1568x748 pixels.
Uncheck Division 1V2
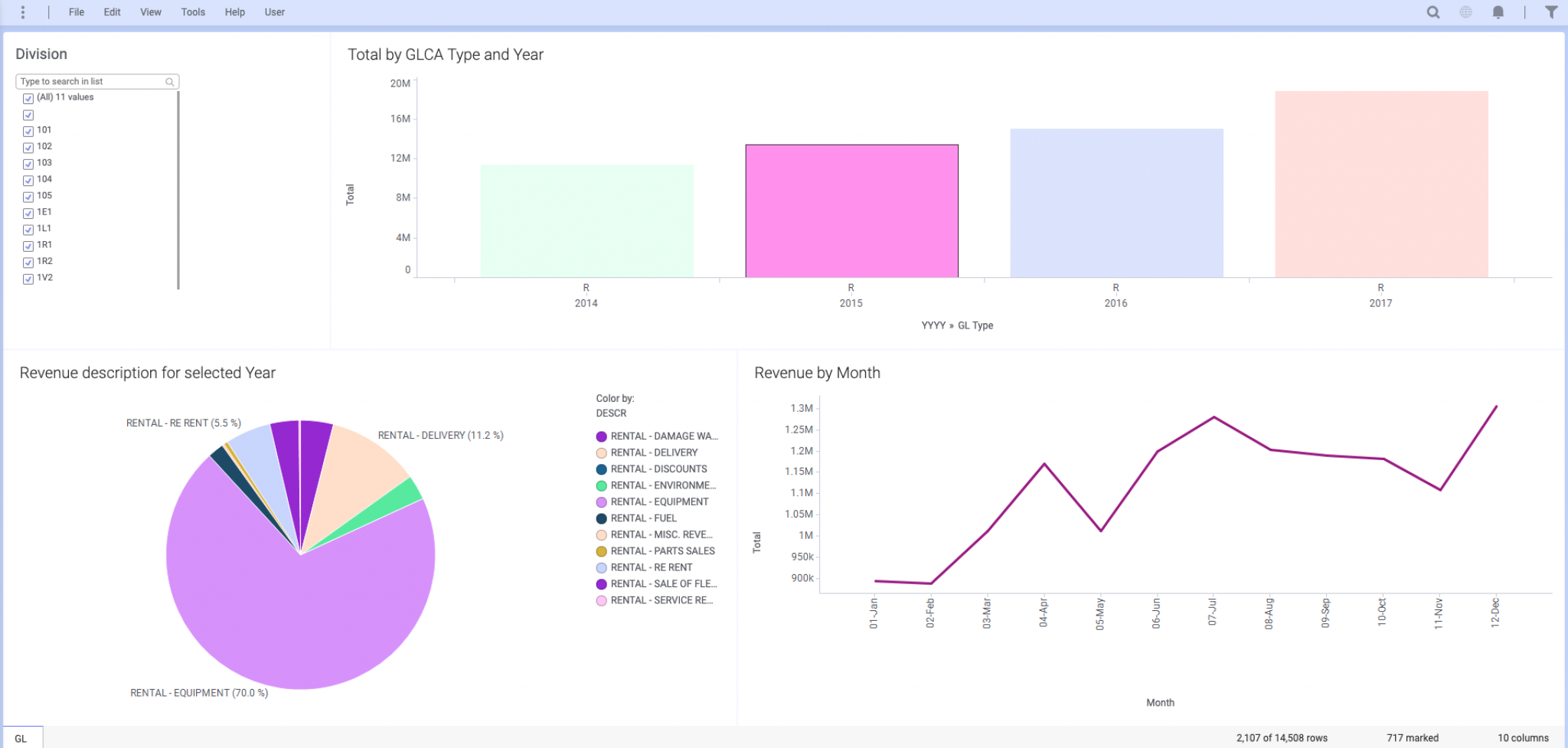coord(28,279)
